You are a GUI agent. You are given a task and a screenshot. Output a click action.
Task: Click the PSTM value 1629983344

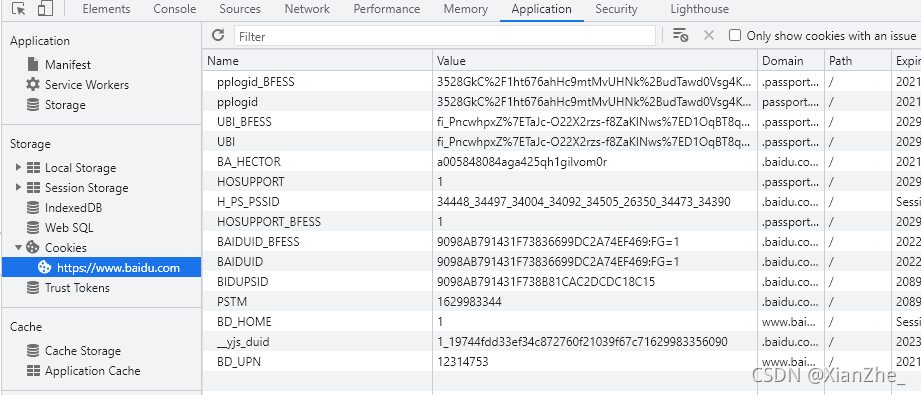coord(469,302)
